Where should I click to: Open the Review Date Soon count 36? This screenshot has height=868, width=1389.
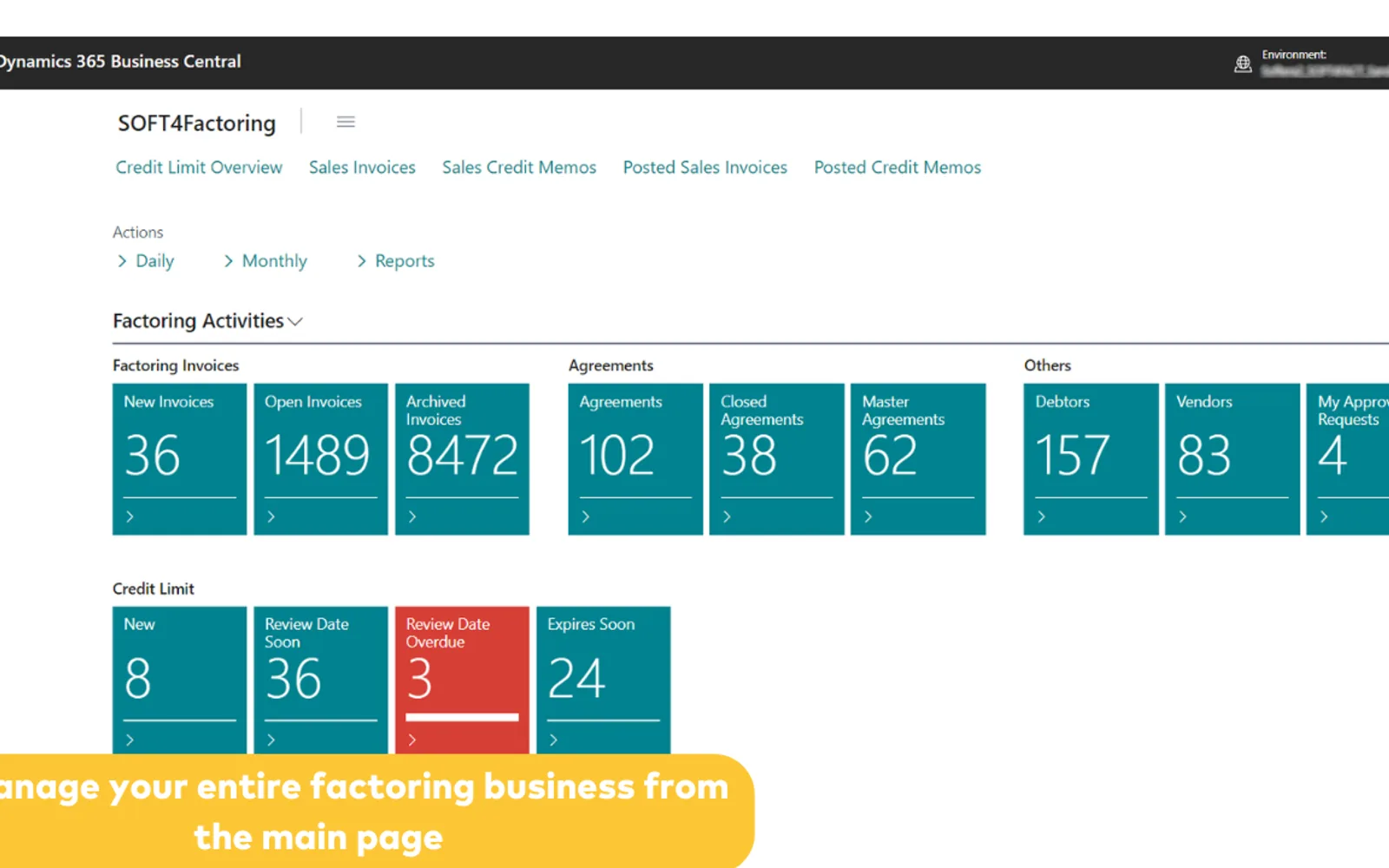point(293,679)
